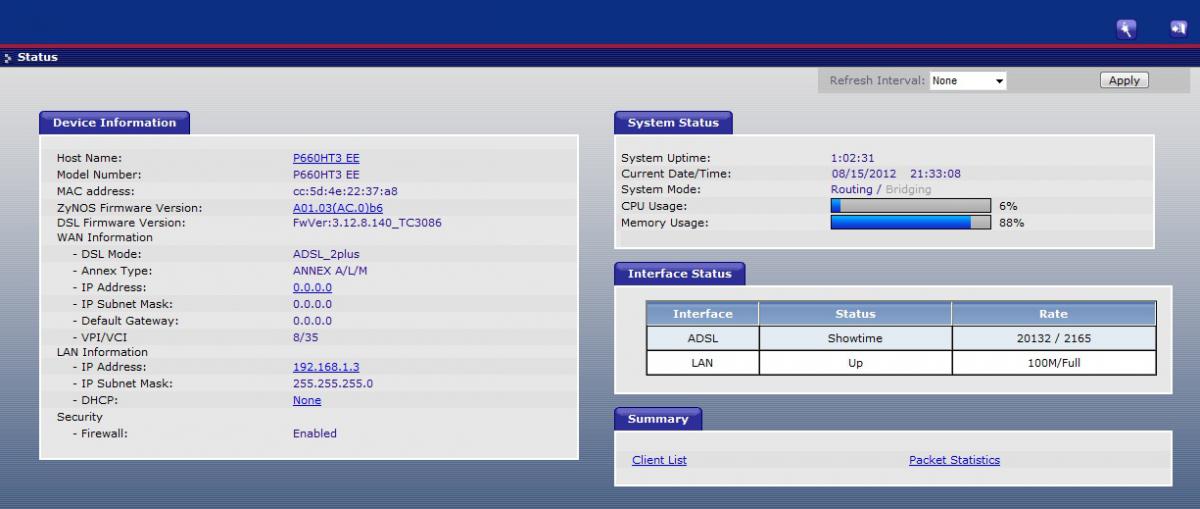Click the CPU Usage progress bar
Image resolution: width=1200 pixels, height=509 pixels.
coord(910,206)
